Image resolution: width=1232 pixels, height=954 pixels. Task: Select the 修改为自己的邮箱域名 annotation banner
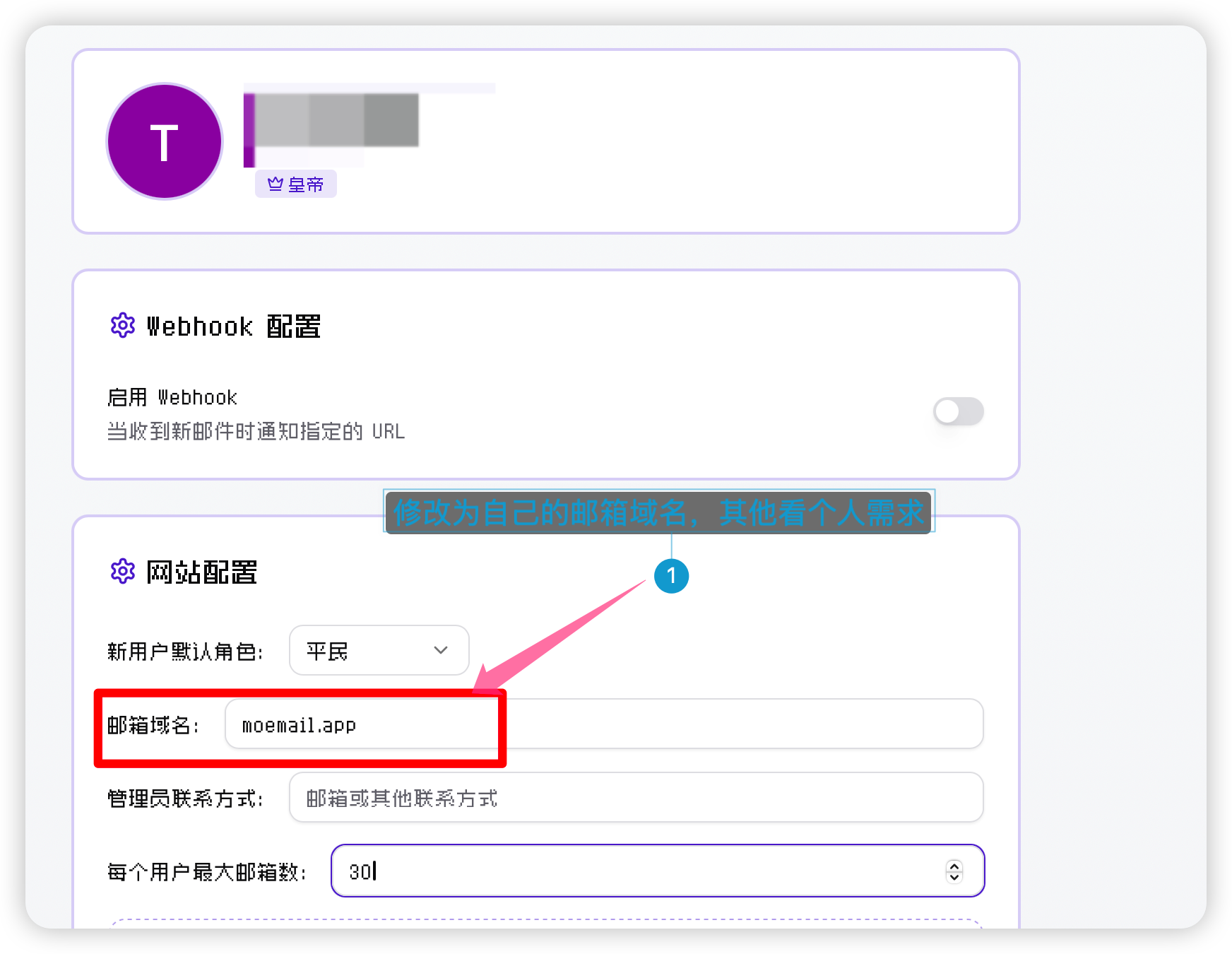click(658, 512)
